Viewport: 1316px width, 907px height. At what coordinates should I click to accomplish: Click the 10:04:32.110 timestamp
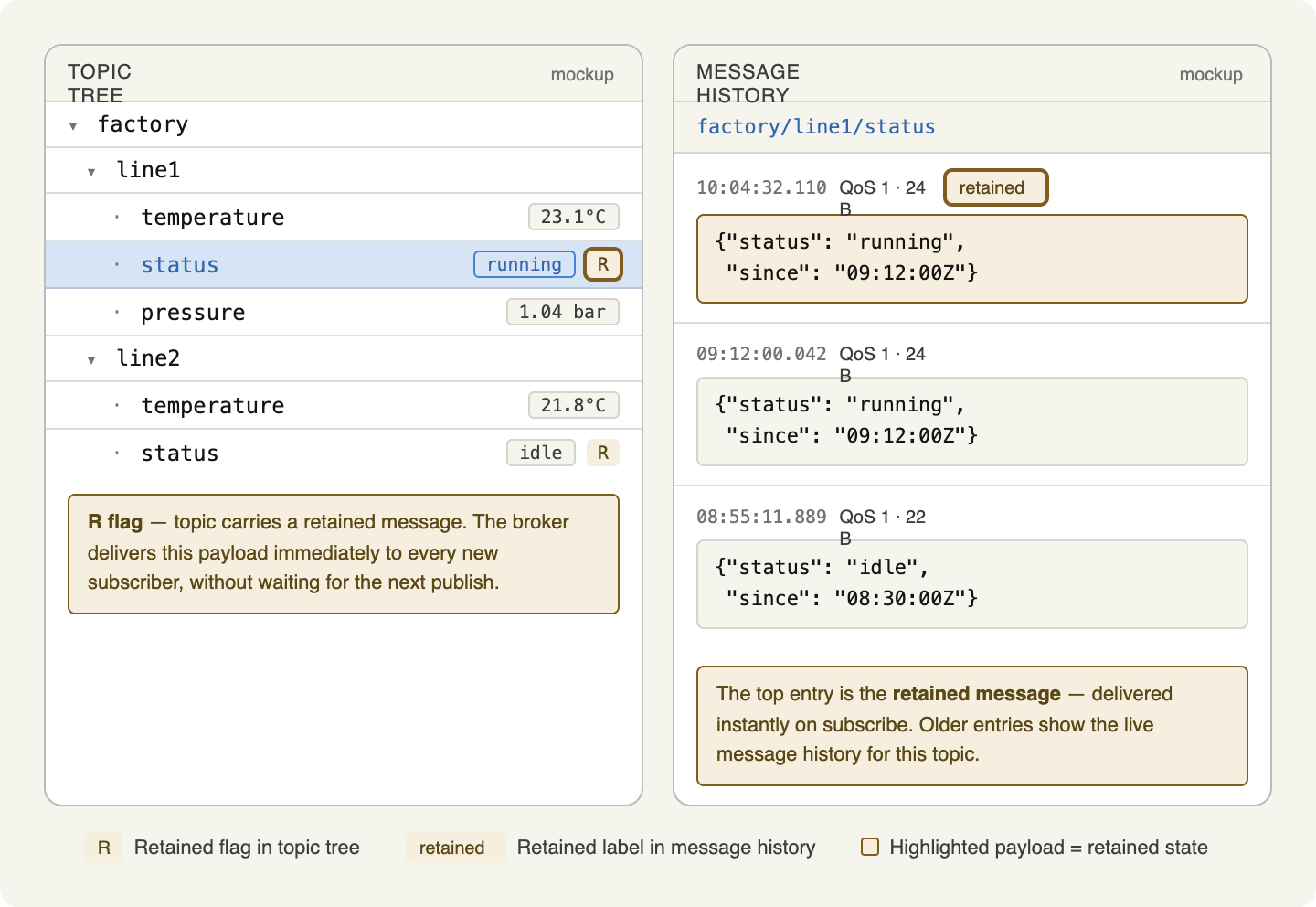[761, 187]
